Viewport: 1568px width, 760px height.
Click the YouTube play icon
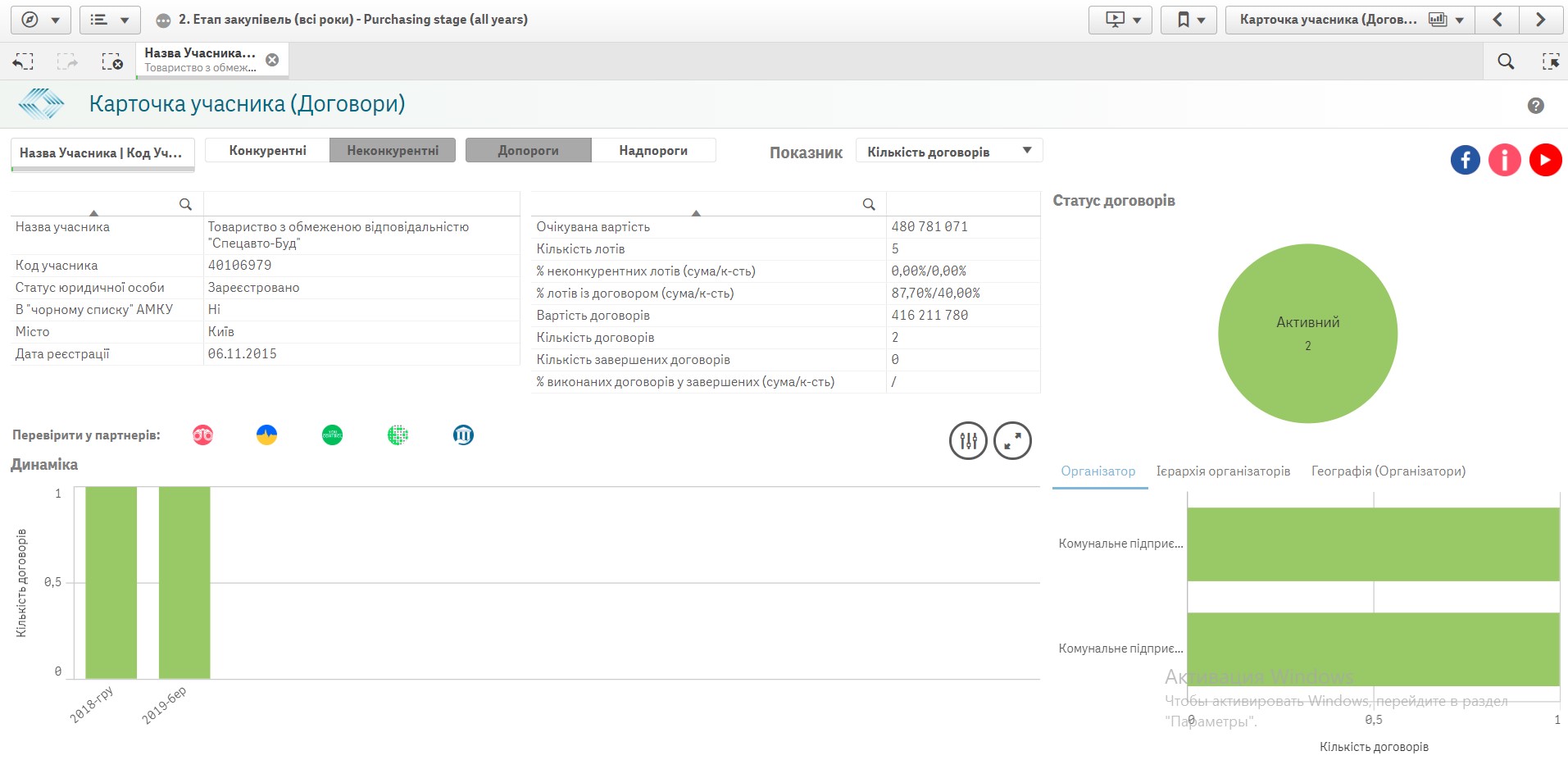[x=1545, y=160]
